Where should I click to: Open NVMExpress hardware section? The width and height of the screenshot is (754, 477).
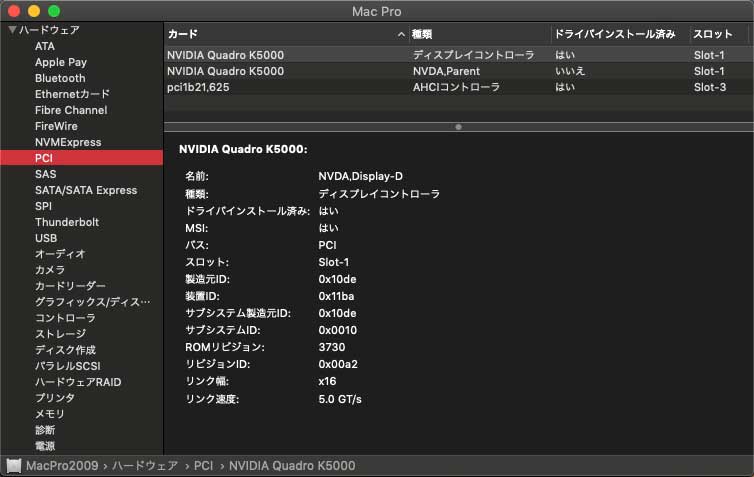(68, 142)
